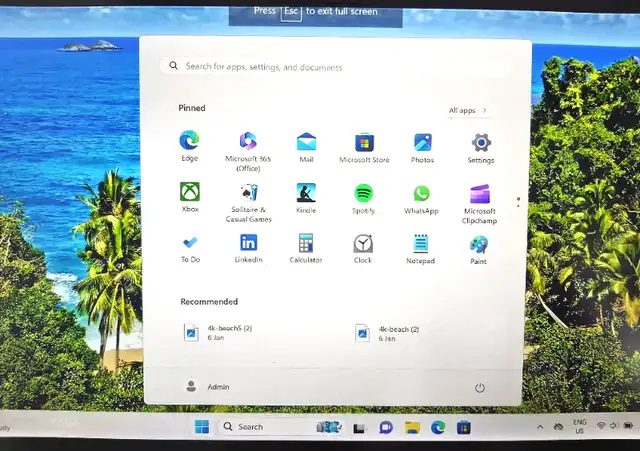Image resolution: width=640 pixels, height=451 pixels.
Task: Launch the Xbox app
Action: tap(190, 197)
